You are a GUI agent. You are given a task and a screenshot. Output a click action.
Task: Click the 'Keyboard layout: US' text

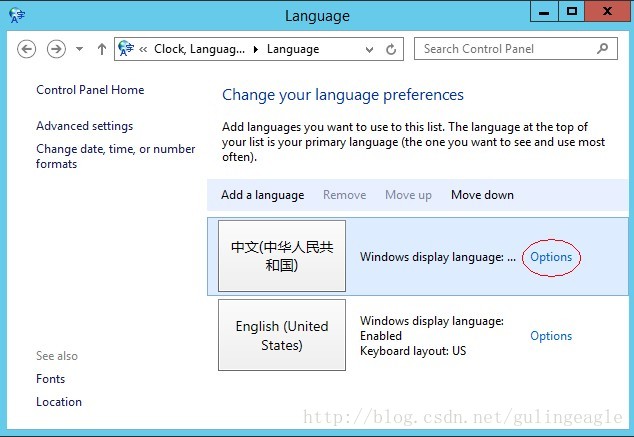point(413,351)
